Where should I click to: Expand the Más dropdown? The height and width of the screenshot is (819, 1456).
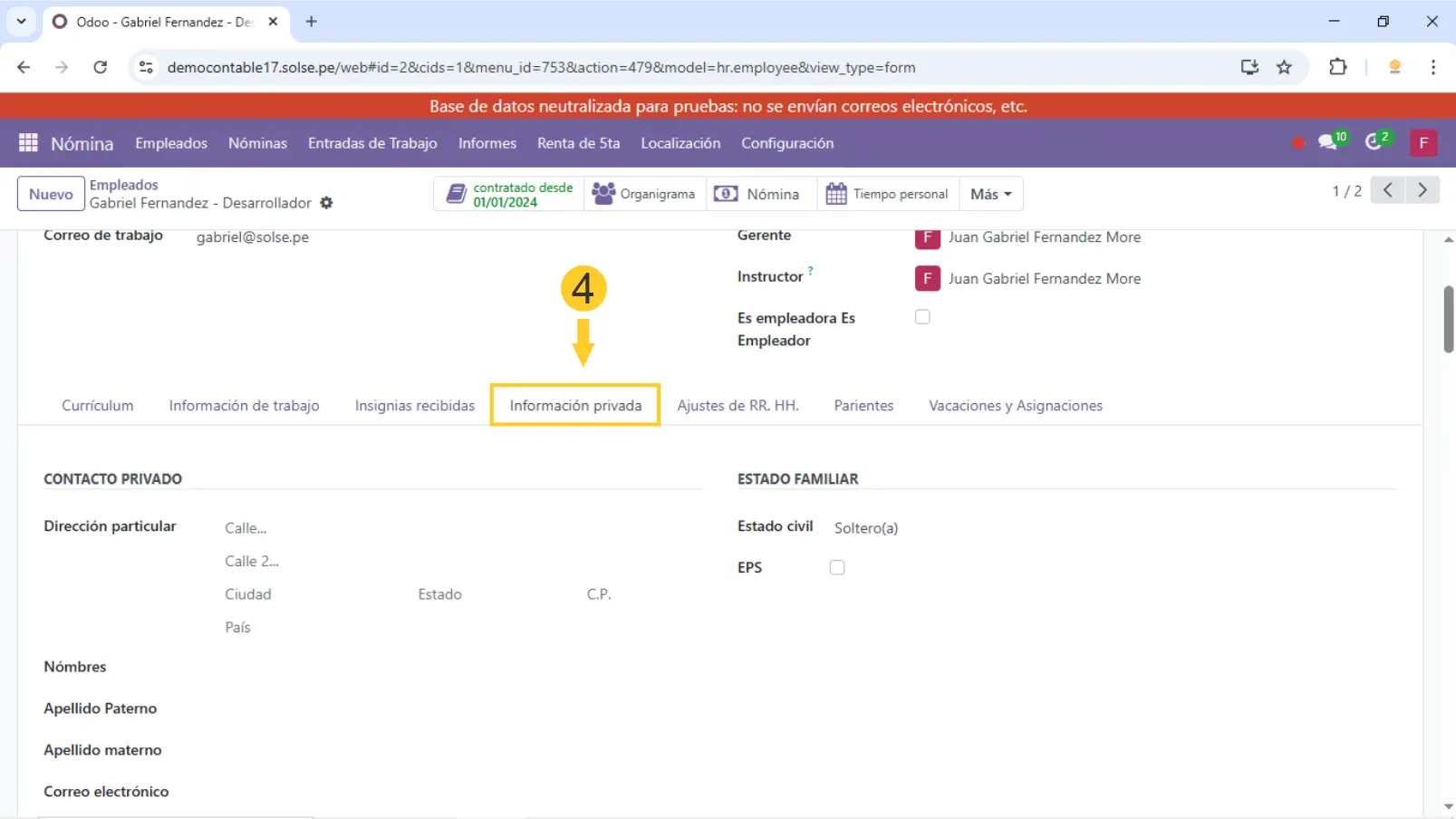(990, 194)
